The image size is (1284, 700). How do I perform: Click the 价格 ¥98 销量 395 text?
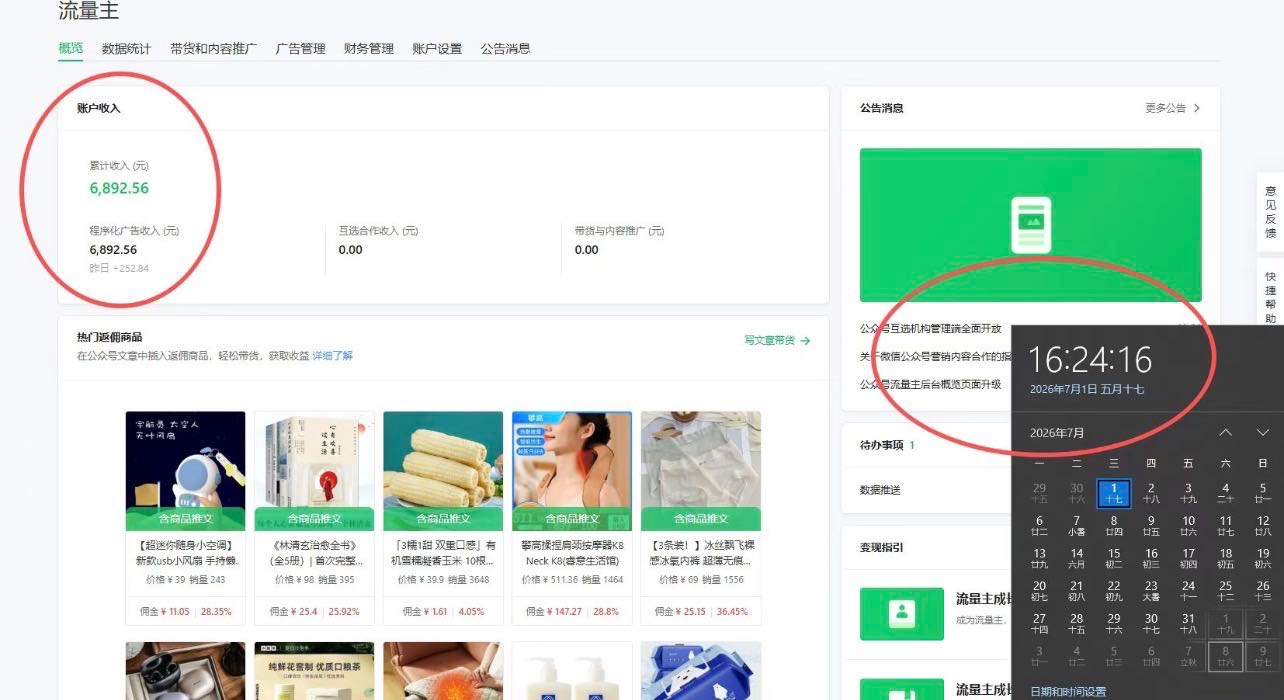pos(314,580)
